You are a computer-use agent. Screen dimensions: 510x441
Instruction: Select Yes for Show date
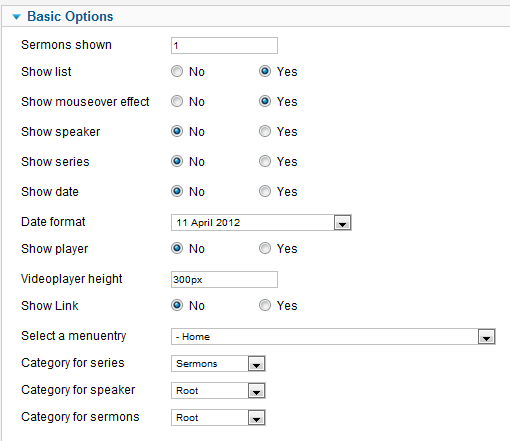tap(265, 191)
